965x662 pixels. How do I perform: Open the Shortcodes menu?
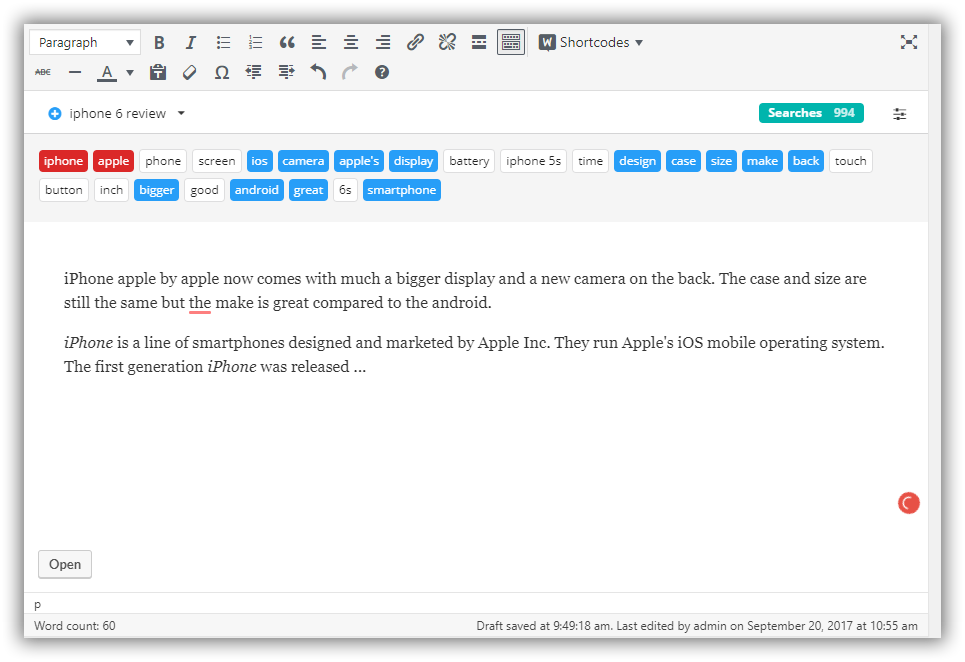coord(590,42)
